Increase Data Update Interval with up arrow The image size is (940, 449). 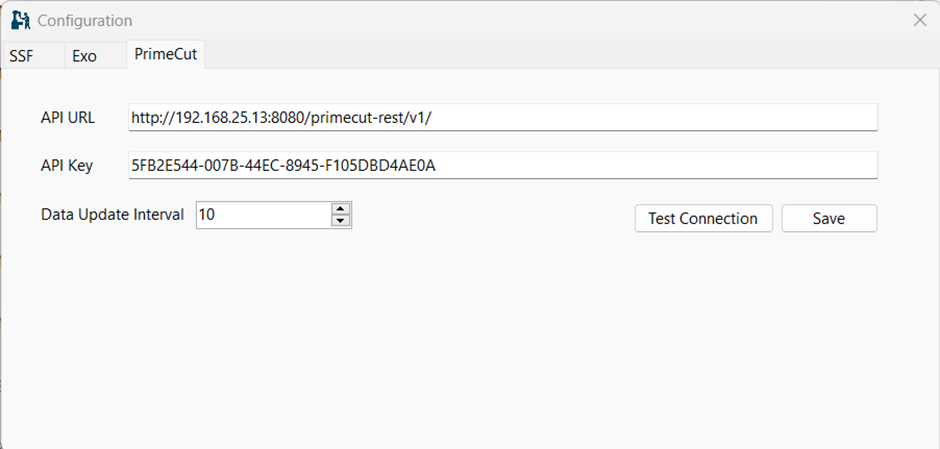point(341,208)
